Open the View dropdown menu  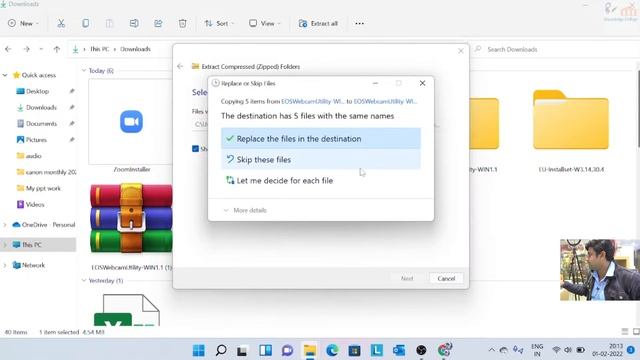(264, 23)
